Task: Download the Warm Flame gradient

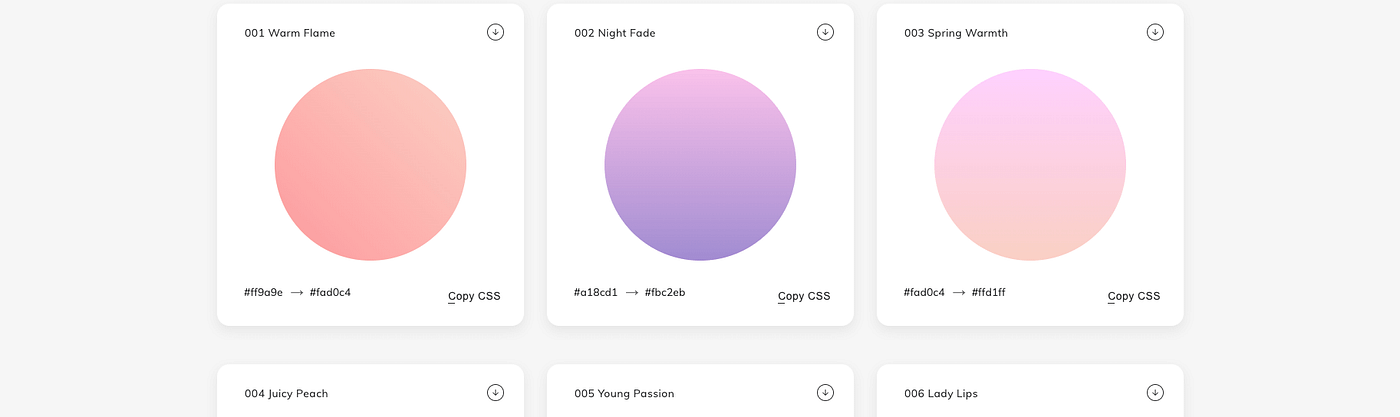Action: [495, 32]
